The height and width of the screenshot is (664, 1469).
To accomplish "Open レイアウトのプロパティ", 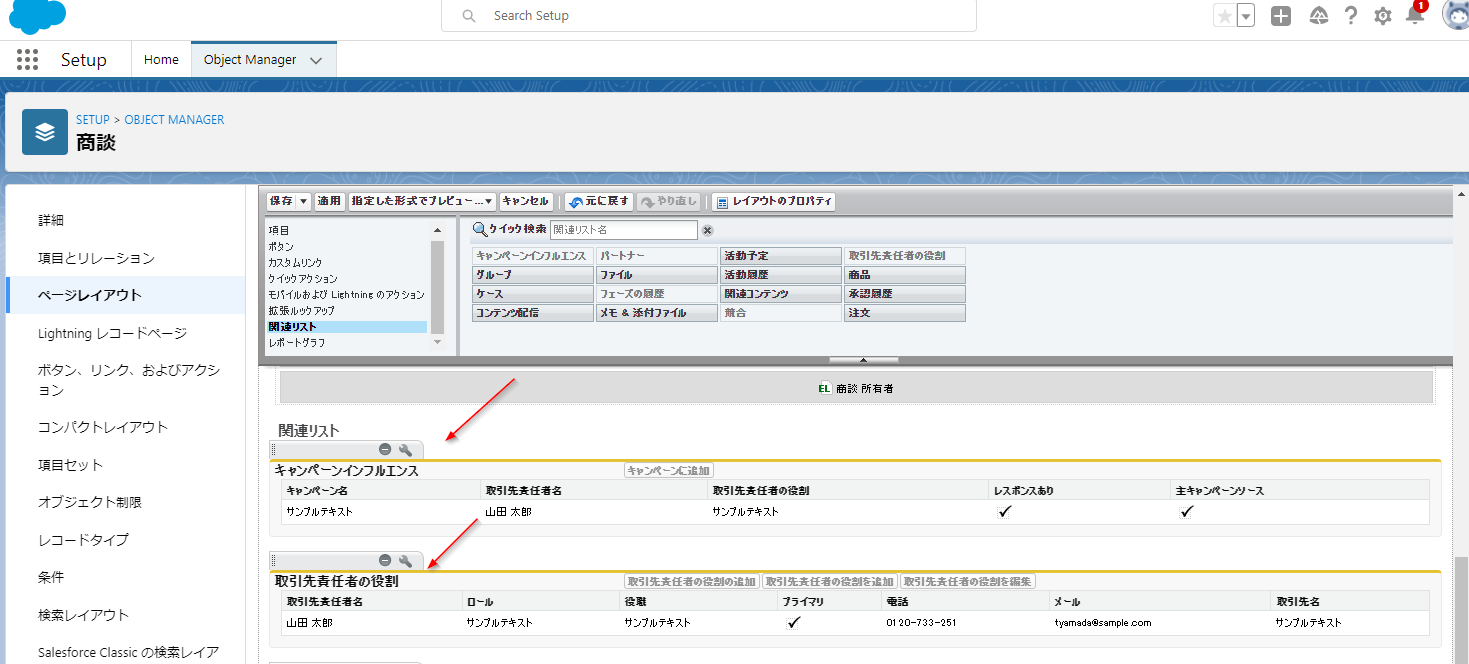I will coord(773,201).
